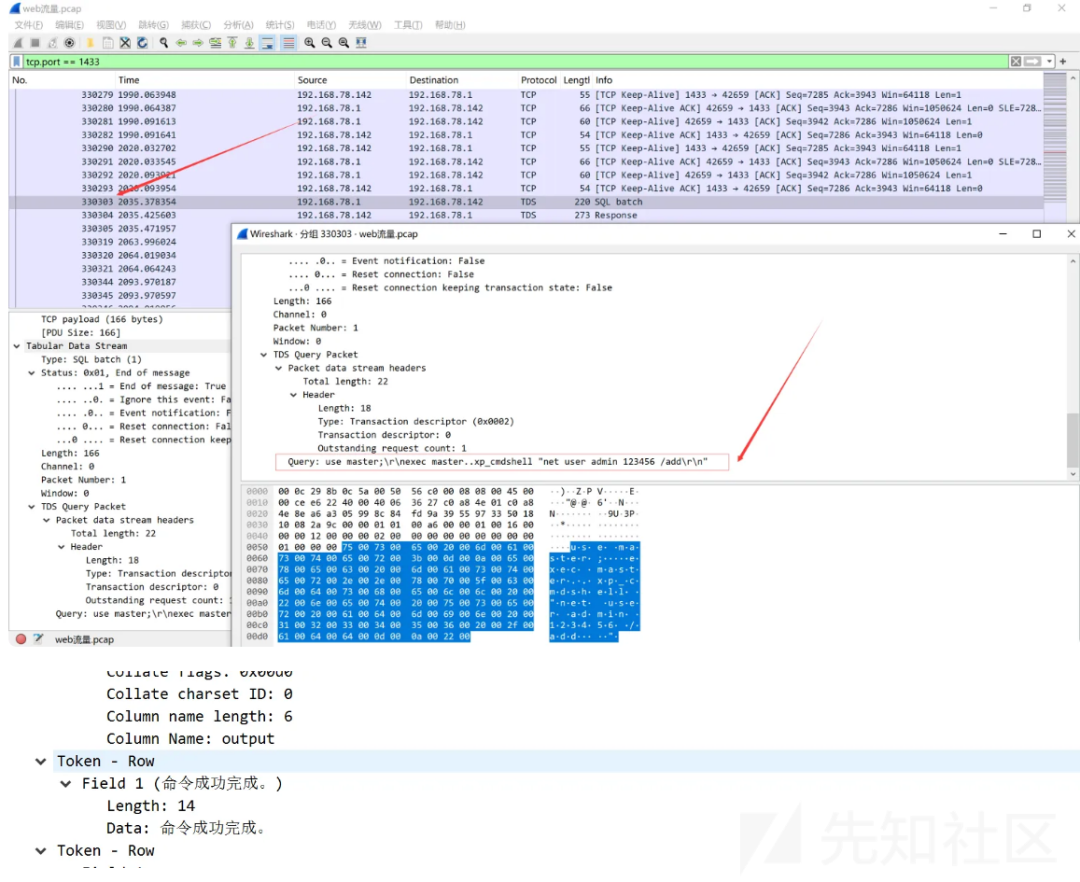Go to next packet green right arrow
1080x882 pixels.
point(198,43)
